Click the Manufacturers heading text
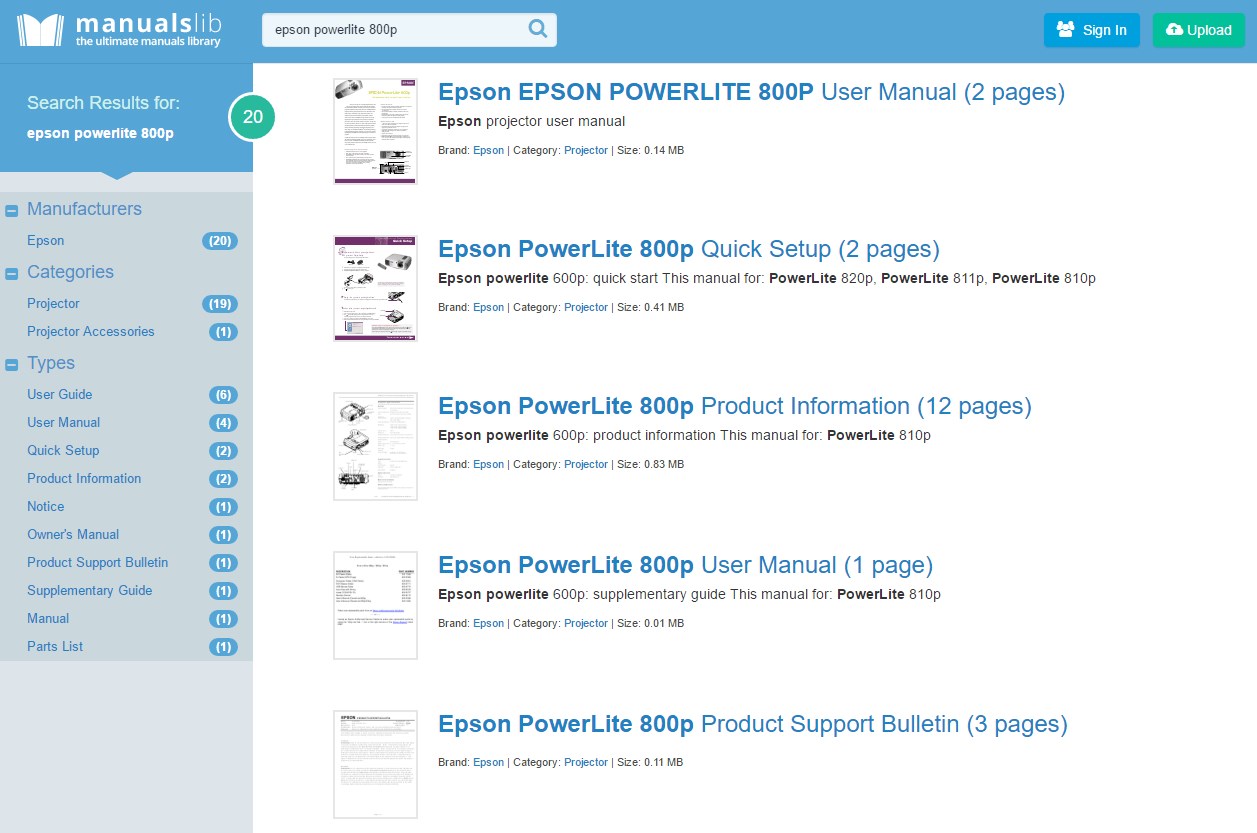Image resolution: width=1257 pixels, height=833 pixels. click(x=84, y=210)
